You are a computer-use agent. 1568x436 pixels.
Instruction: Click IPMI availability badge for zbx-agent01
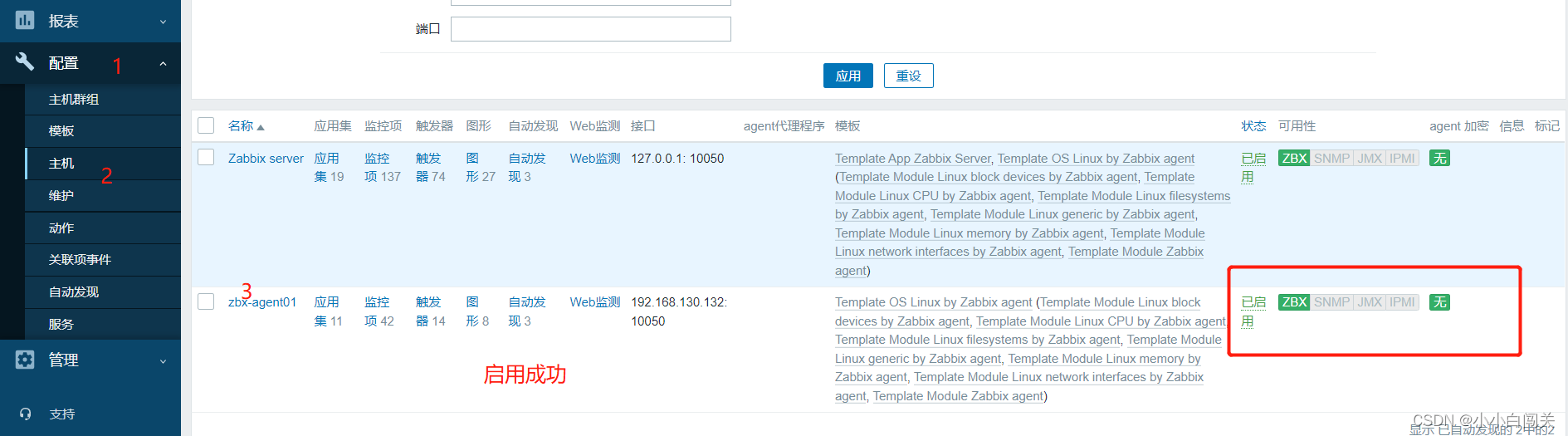pos(1402,302)
